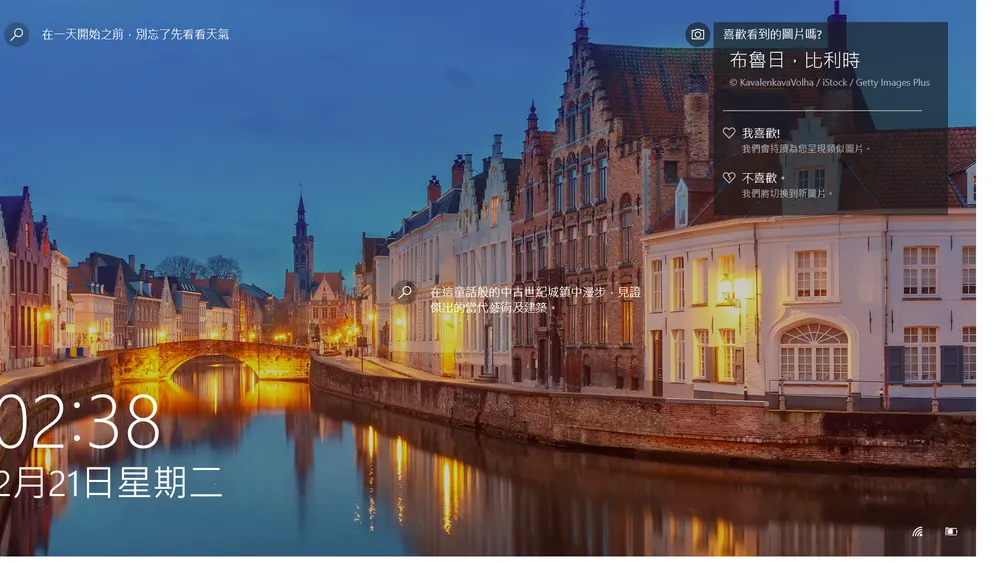Screen dimensions: 1000x563
Task: Click the '2月21日星期二' date text
Action: [x=111, y=482]
